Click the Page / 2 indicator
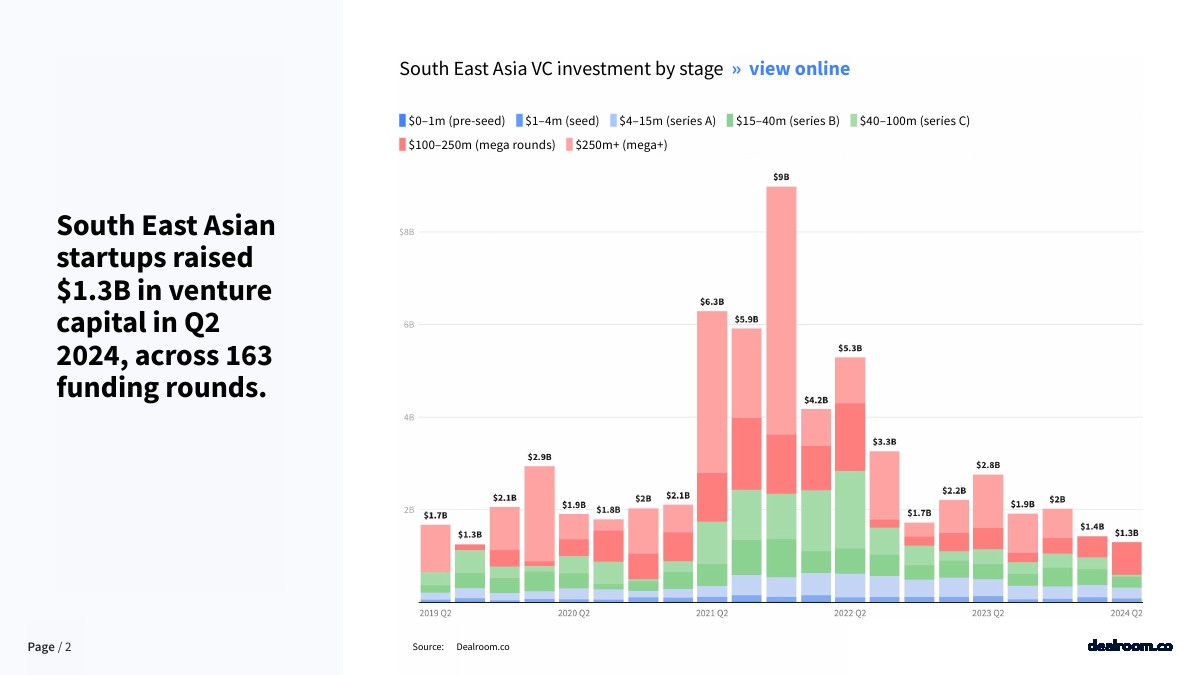Image resolution: width=1200 pixels, height=675 pixels. coord(50,647)
